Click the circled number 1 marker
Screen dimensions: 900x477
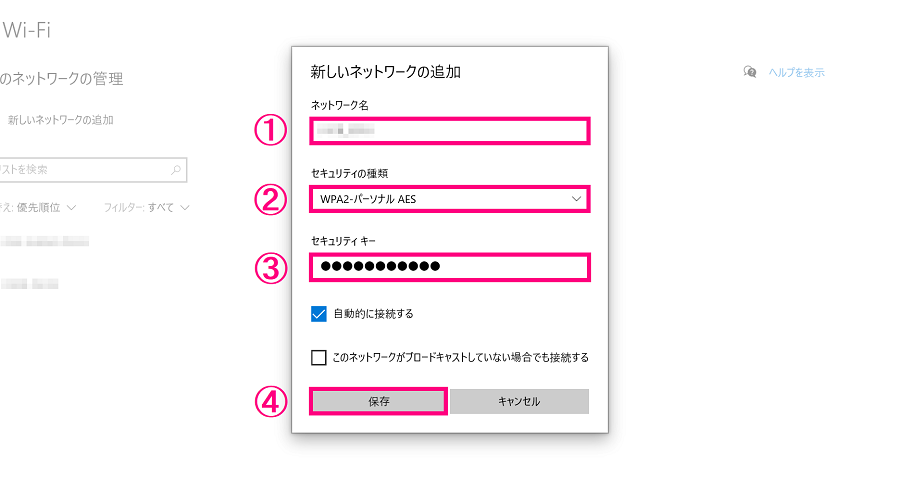(x=270, y=131)
